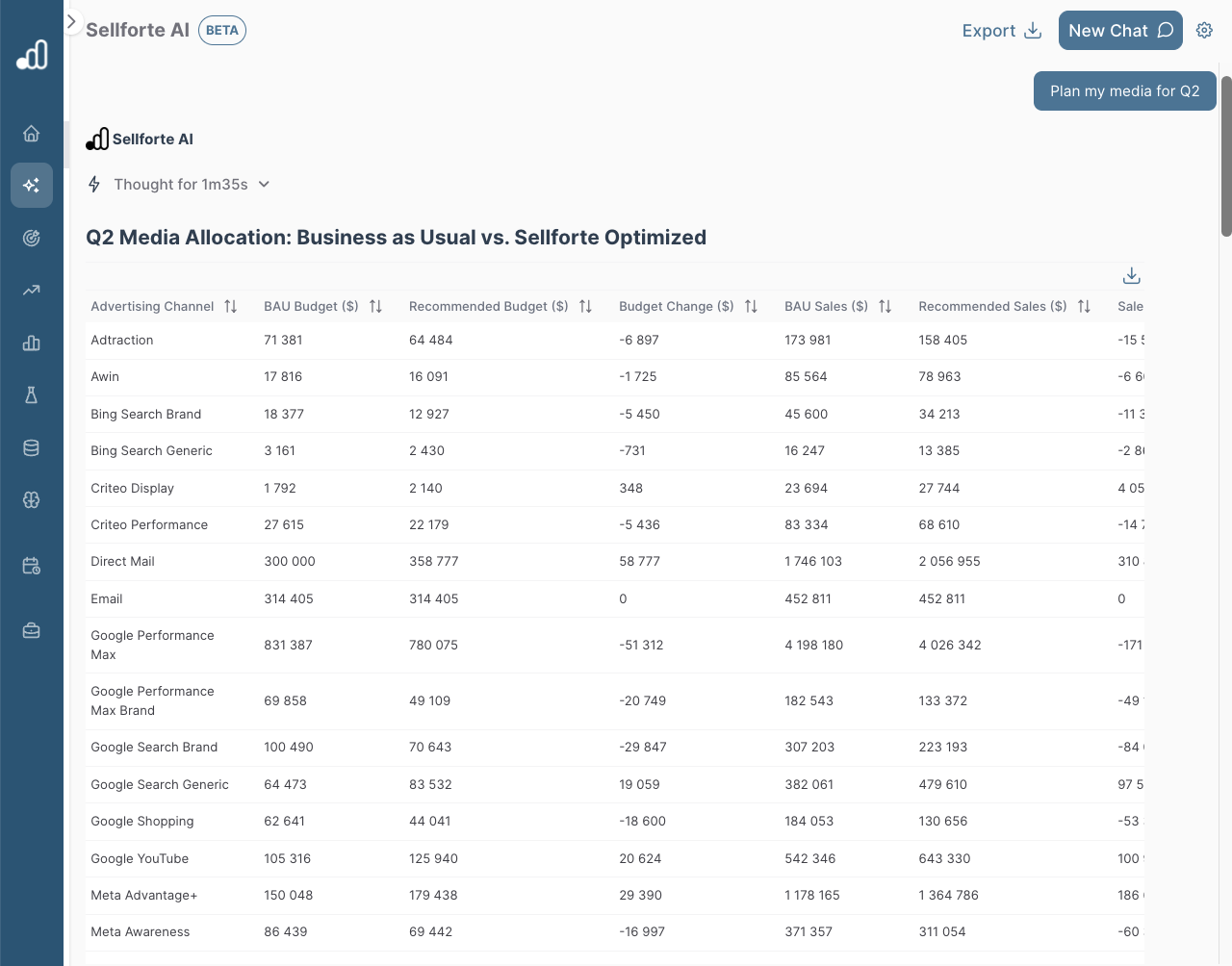1232x966 pixels.
Task: Expand the sidebar with chevron arrow
Action: pyautogui.click(x=71, y=21)
